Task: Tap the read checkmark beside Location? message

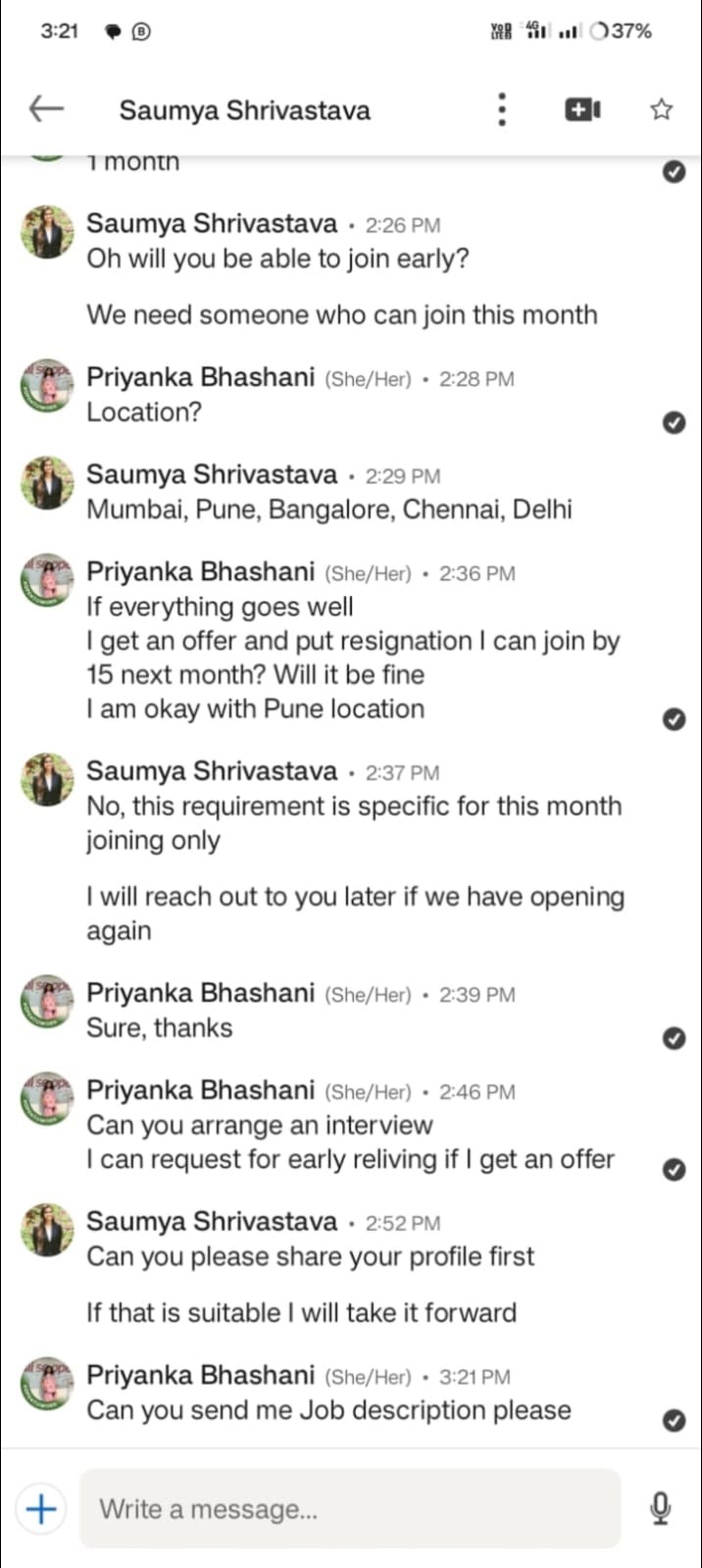Action: click(674, 422)
